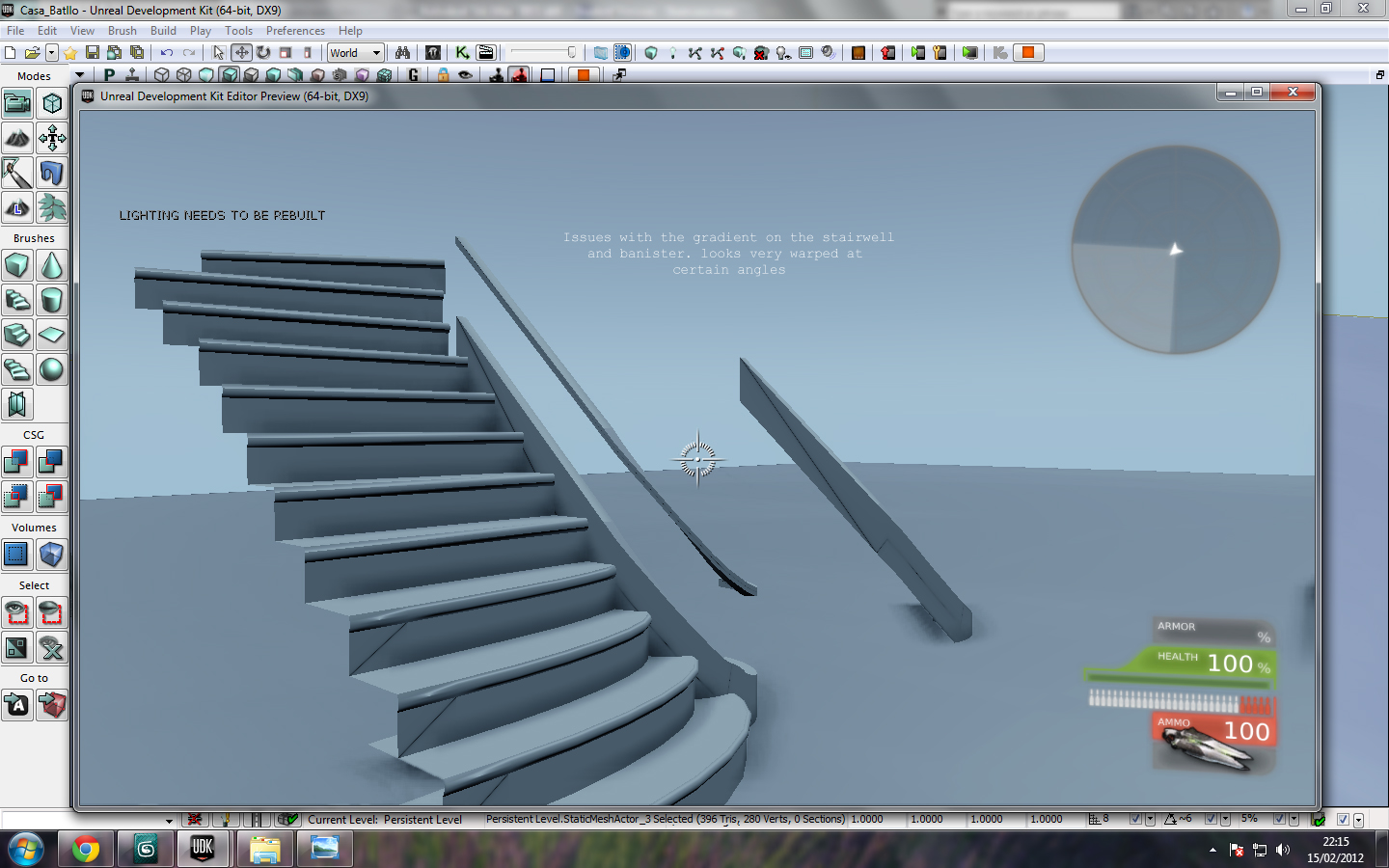Viewport: 1389px width, 868px height.
Task: Select the Rotate tool in the toolbar
Action: click(261, 53)
